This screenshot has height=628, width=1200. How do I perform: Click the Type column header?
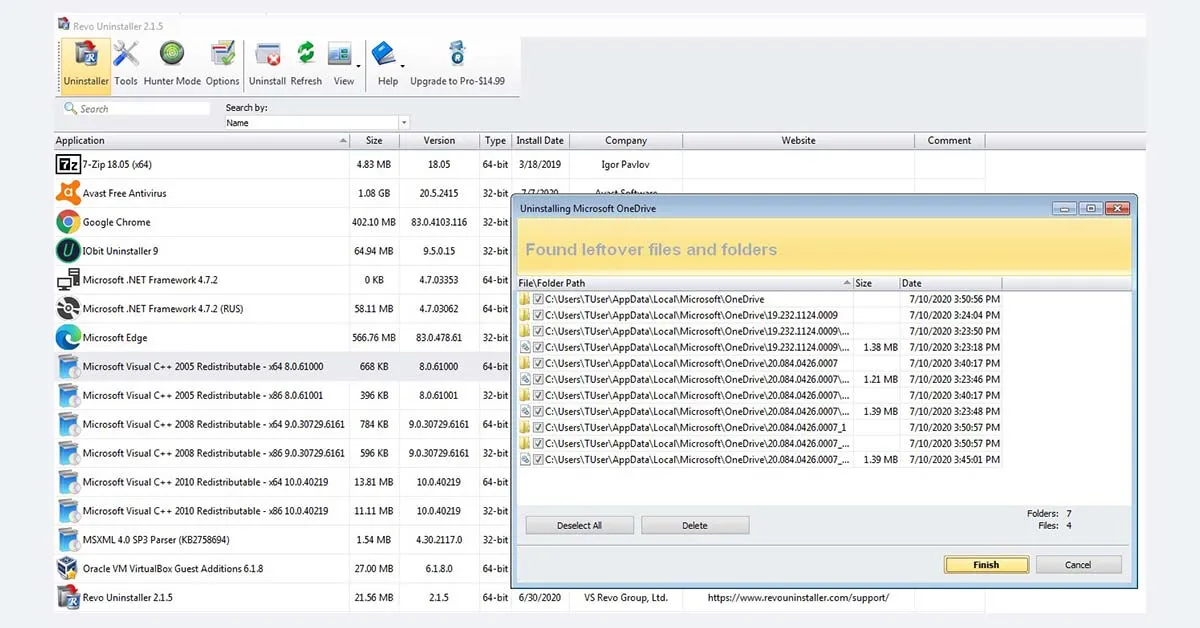click(495, 141)
